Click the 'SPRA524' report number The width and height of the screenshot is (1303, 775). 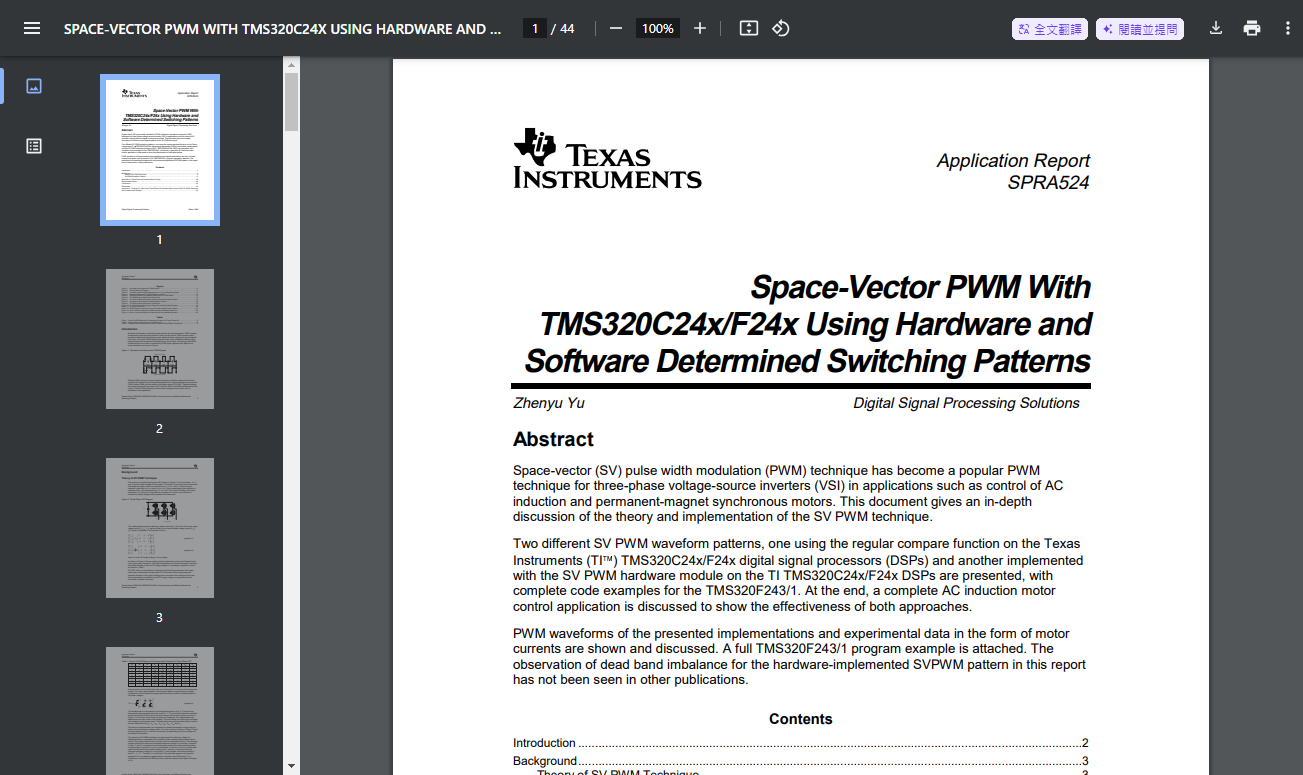(x=1048, y=182)
